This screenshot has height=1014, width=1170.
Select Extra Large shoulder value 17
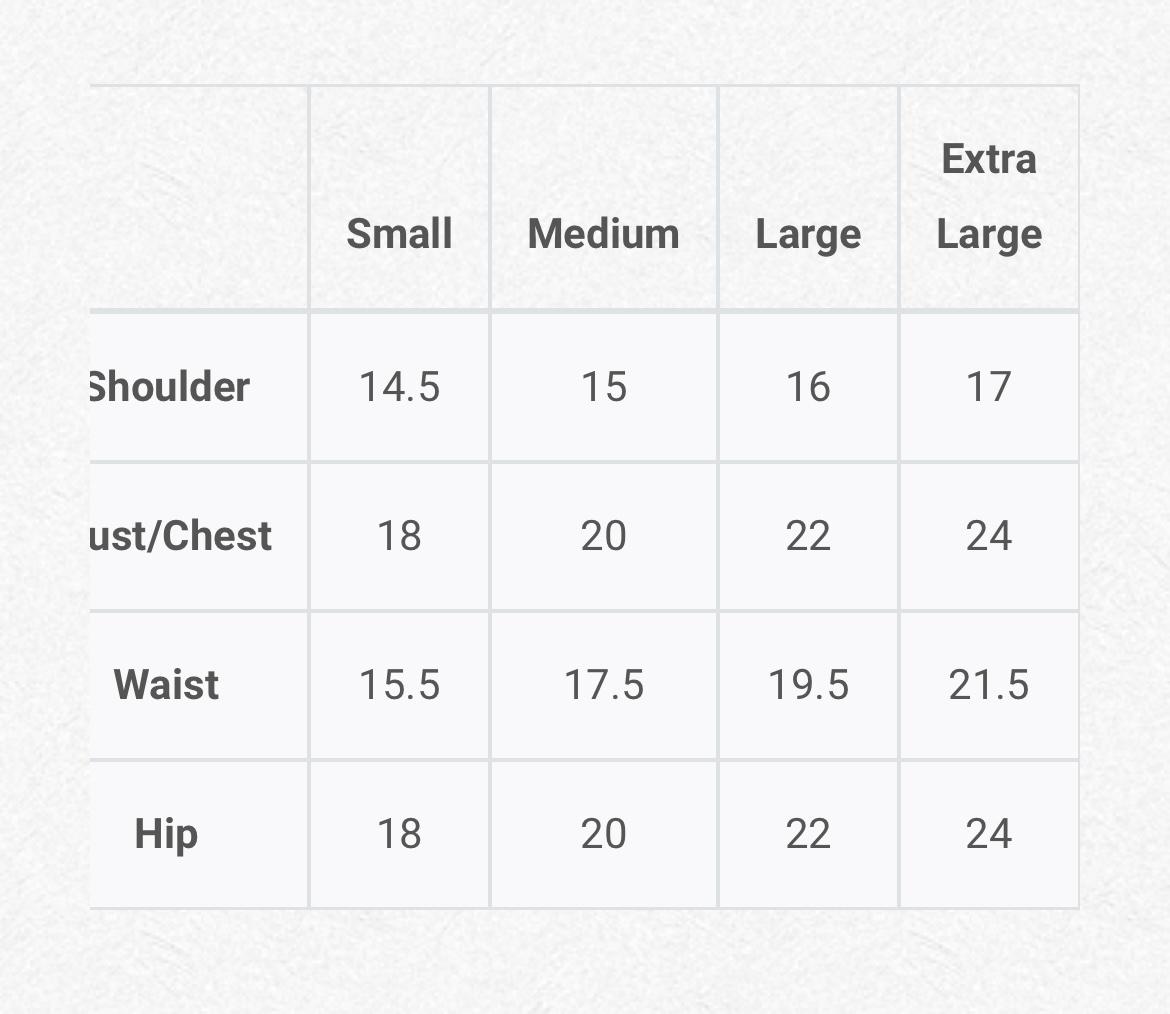click(x=989, y=387)
